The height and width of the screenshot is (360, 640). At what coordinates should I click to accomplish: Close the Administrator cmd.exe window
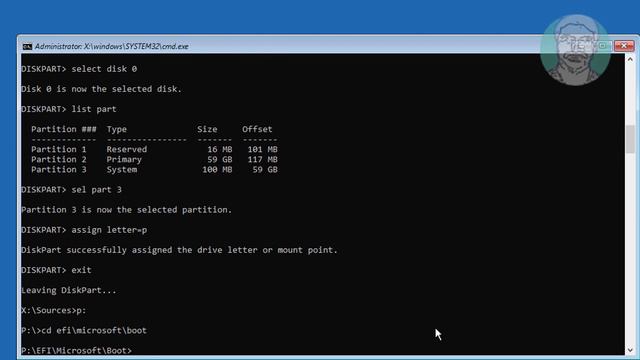pos(624,46)
